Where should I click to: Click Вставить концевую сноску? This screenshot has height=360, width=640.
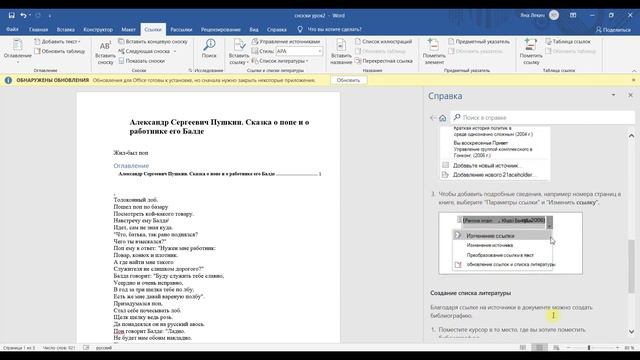tap(153, 42)
